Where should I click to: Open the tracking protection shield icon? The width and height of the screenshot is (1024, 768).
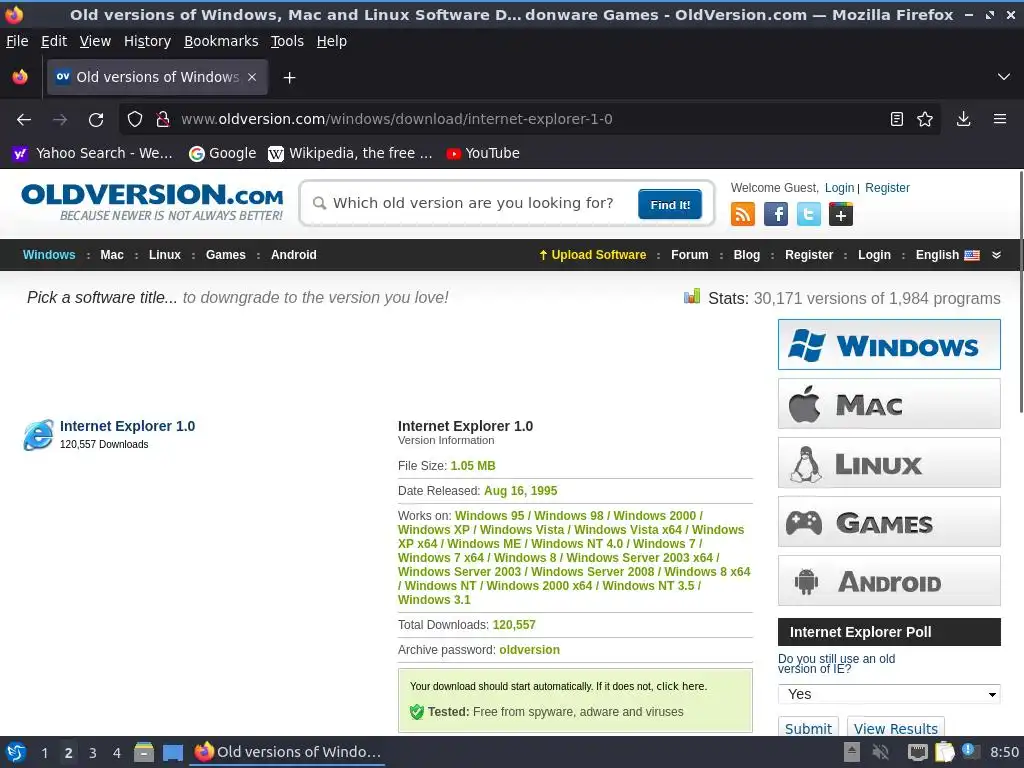pos(135,120)
